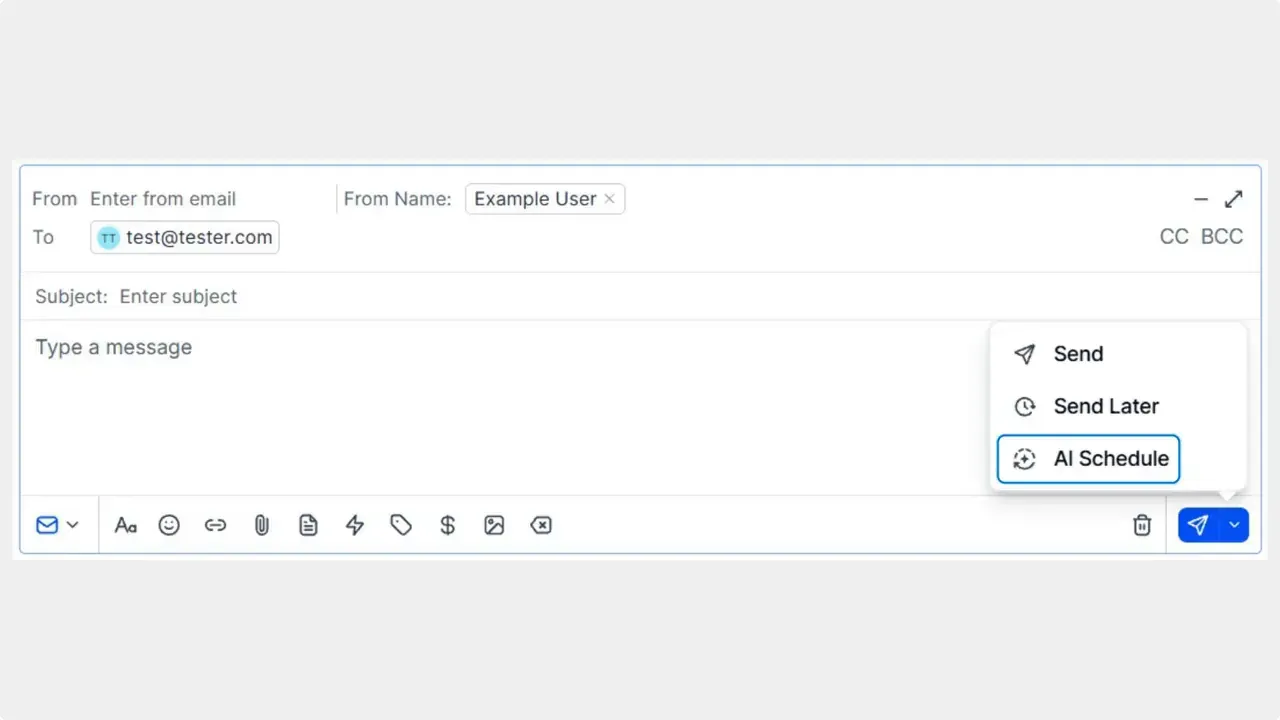Open the emoji picker
The width and height of the screenshot is (1280, 720).
click(x=169, y=525)
